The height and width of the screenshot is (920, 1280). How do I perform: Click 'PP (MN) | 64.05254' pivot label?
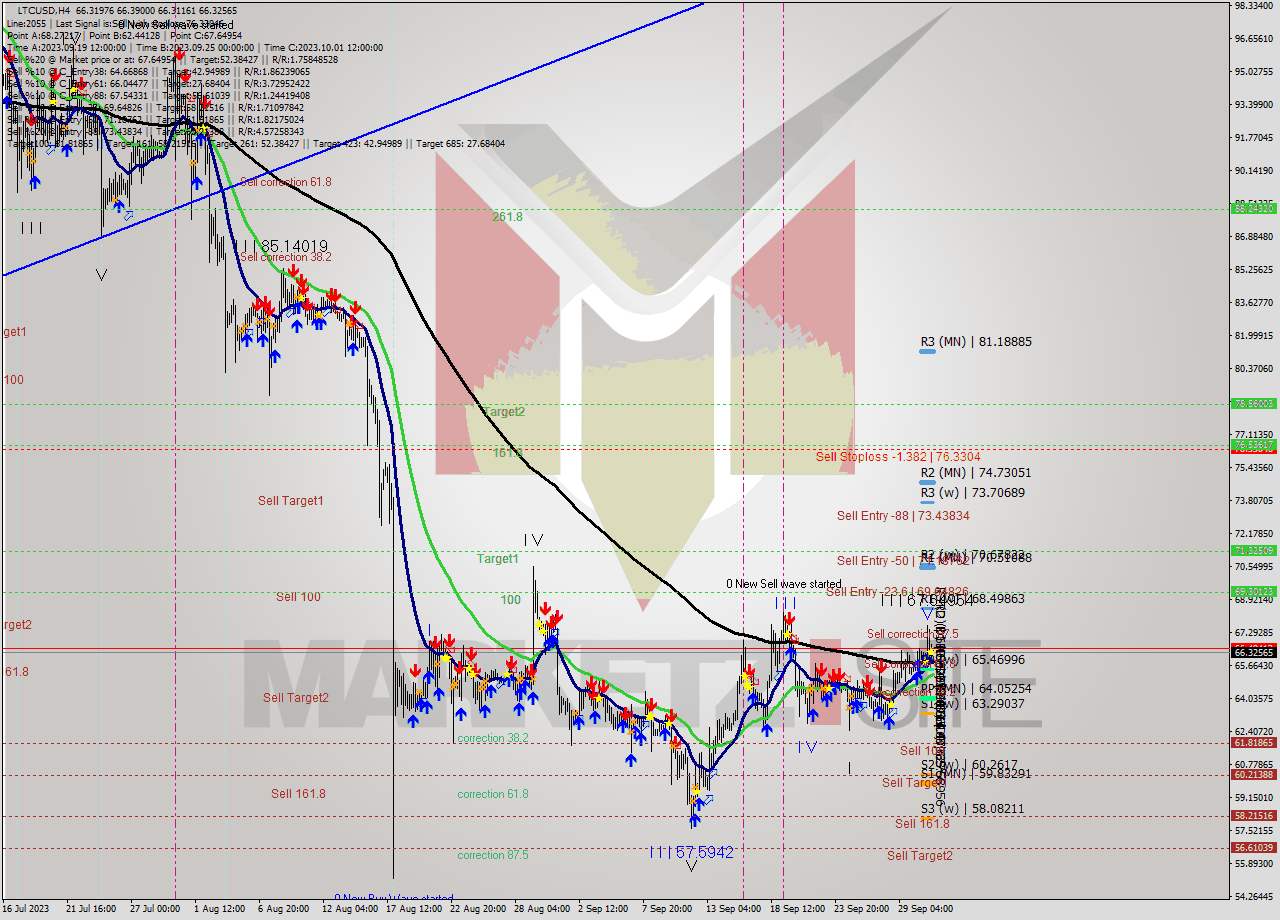976,689
